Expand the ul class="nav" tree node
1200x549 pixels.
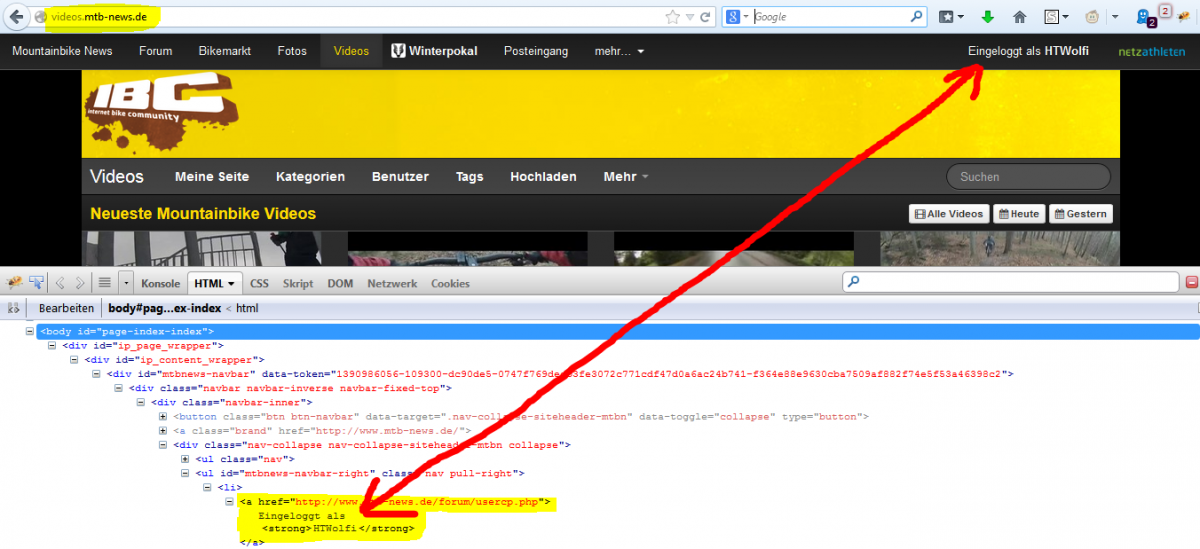click(x=185, y=458)
